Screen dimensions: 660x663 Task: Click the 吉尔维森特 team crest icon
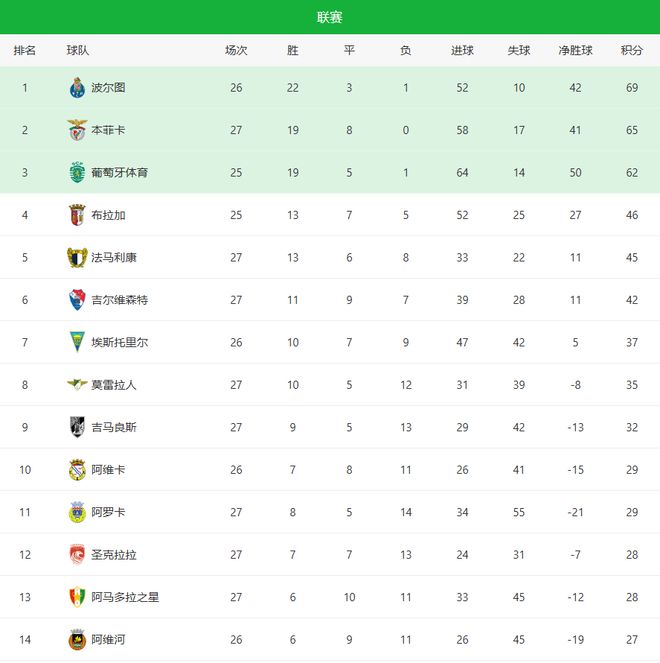pyautogui.click(x=77, y=299)
